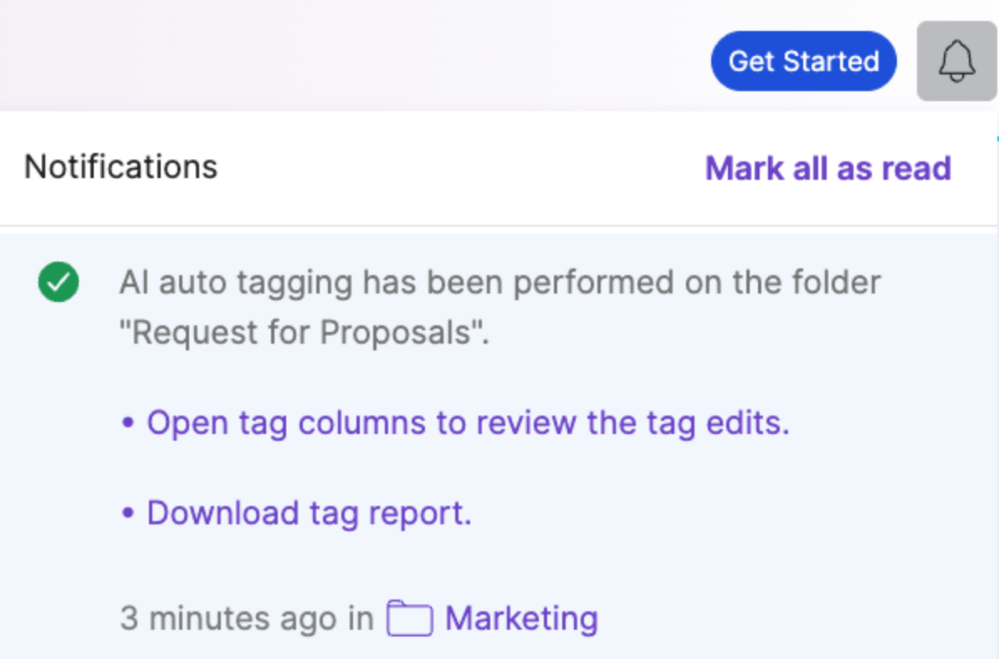Download the tag report
Viewport: 999px width, 659px height.
tap(309, 513)
